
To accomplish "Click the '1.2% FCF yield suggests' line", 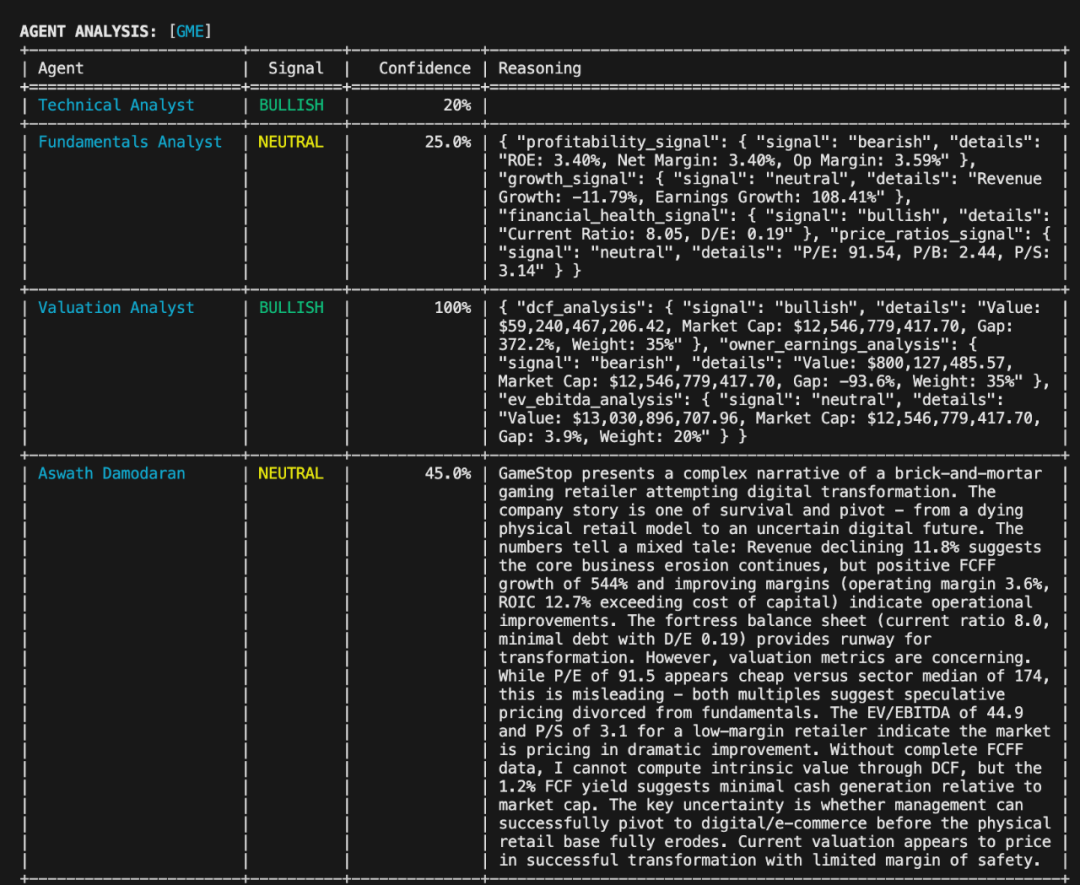I will [x=770, y=787].
